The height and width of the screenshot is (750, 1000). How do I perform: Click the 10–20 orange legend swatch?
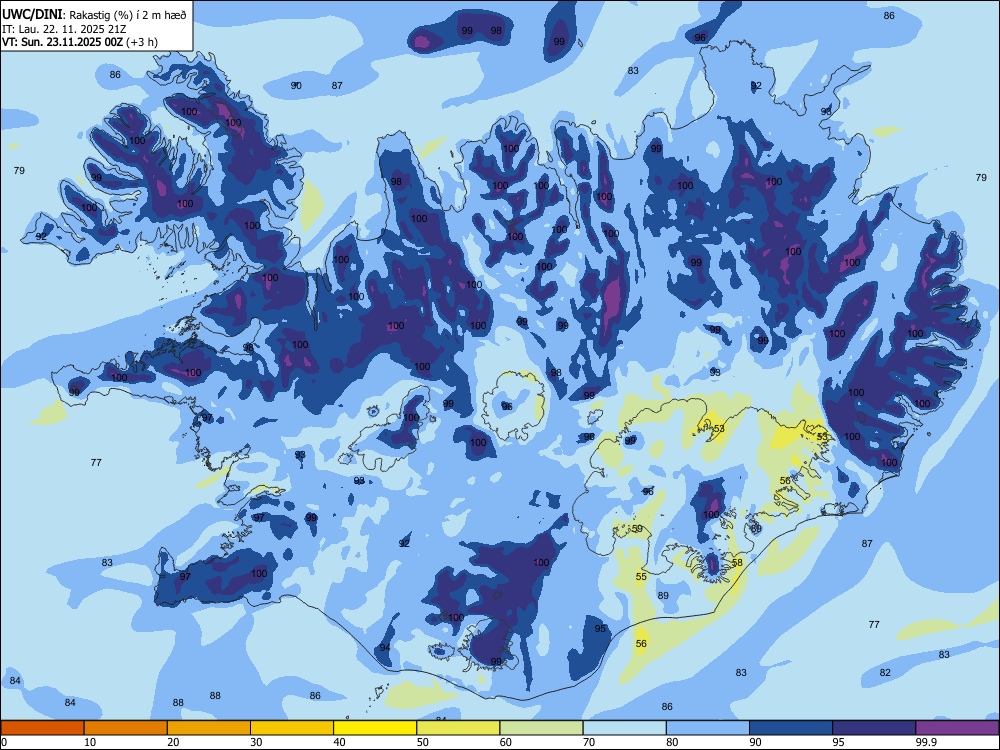tap(126, 728)
